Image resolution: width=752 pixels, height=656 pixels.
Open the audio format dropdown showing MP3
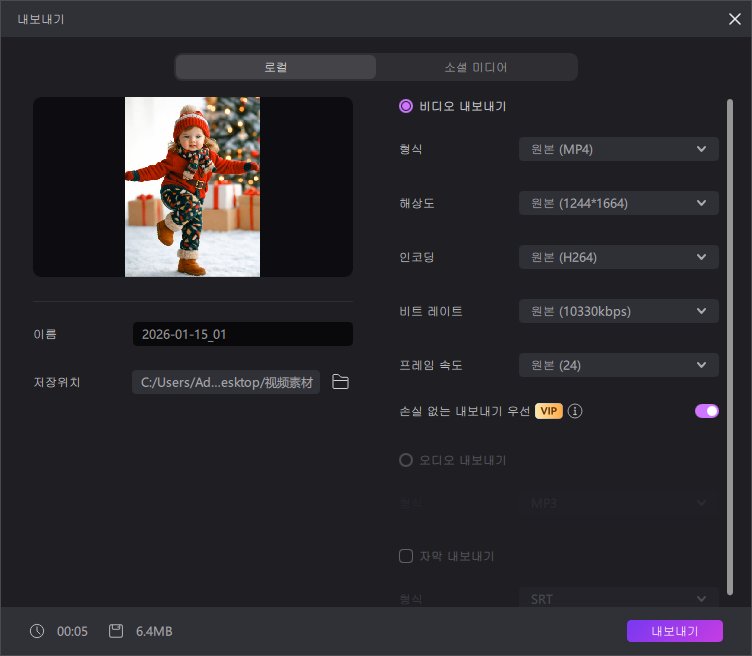619,503
